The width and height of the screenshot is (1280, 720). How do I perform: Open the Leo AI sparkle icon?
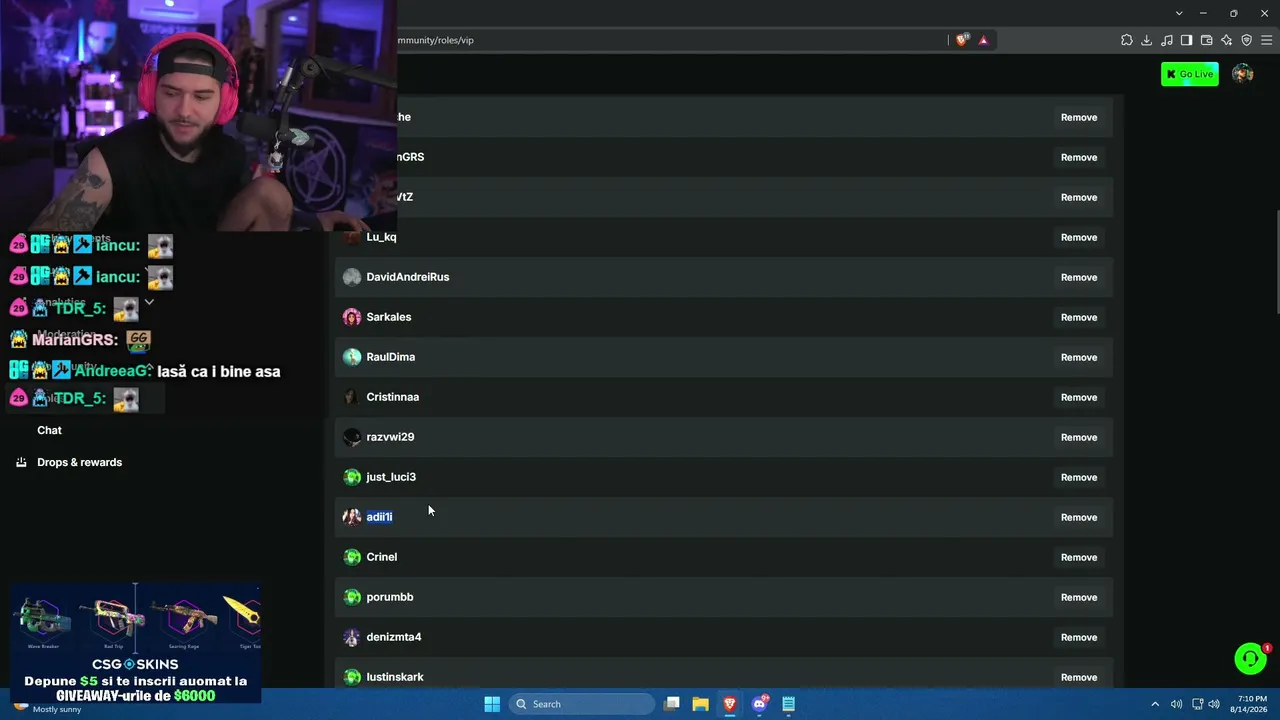tap(1227, 40)
